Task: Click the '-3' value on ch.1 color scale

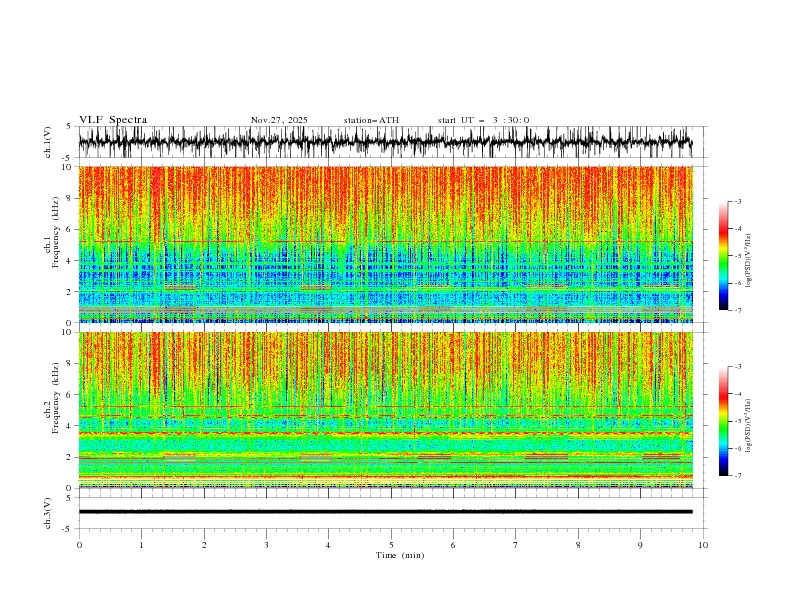Action: tap(738, 201)
